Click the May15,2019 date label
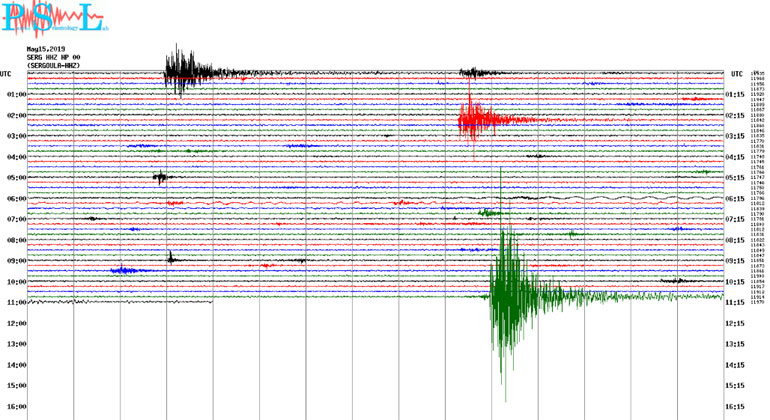This screenshot has height=420, width=770. click(x=46, y=48)
